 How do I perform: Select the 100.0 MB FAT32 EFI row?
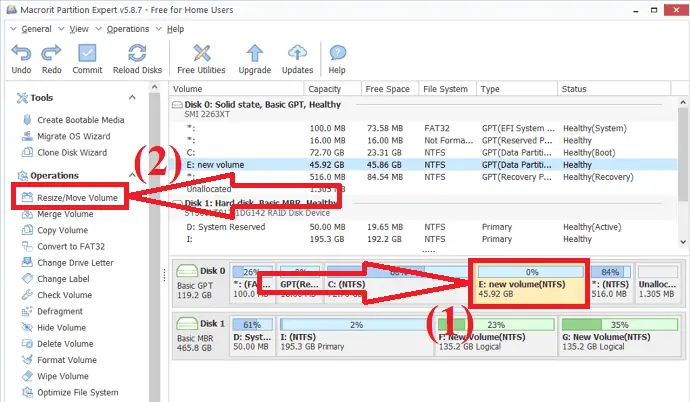pyautogui.click(x=423, y=128)
